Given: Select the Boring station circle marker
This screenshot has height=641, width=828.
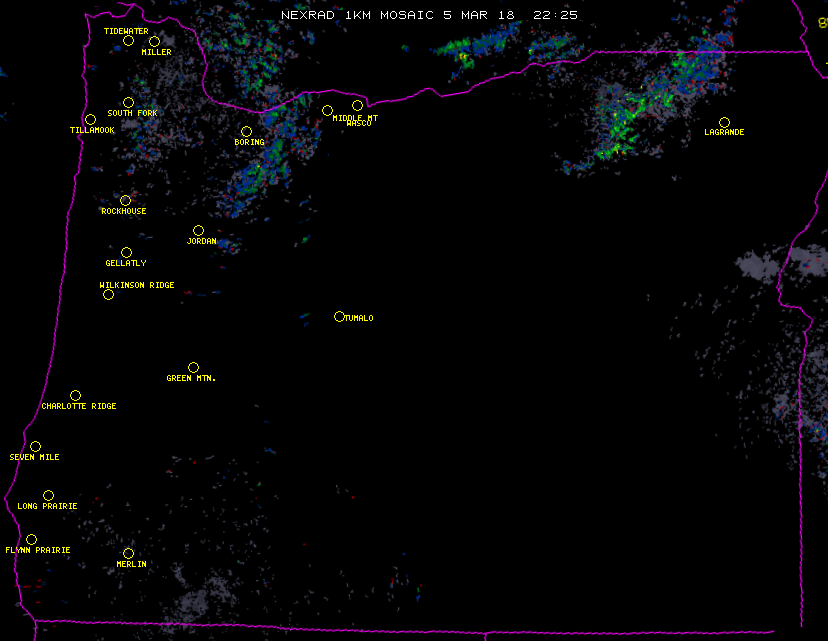Looking at the screenshot, I should click(246, 132).
